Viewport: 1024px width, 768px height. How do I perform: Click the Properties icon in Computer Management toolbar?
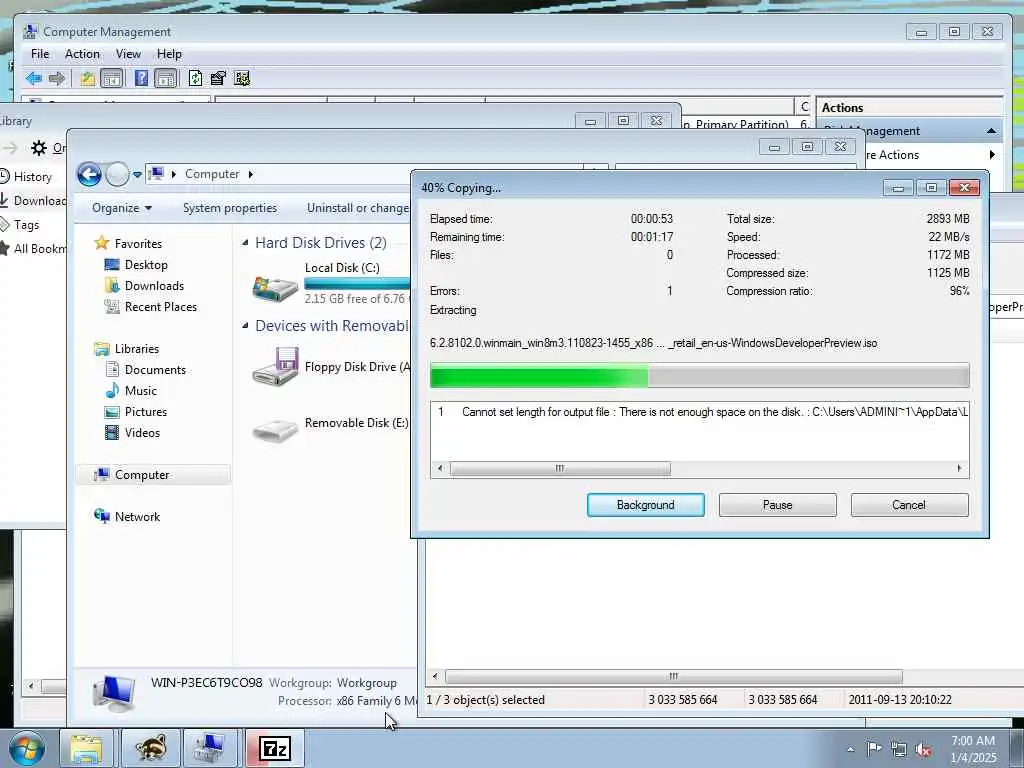(218, 79)
